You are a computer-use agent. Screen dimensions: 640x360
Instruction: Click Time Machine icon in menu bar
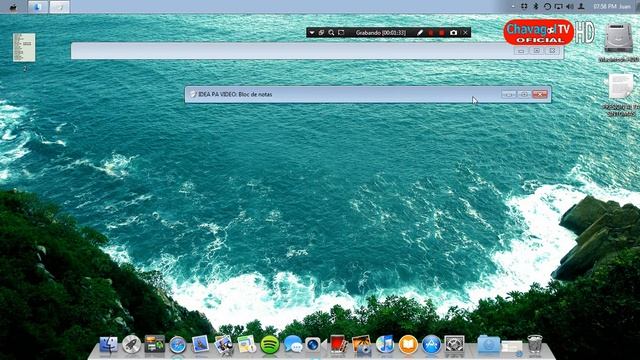(547, 7)
